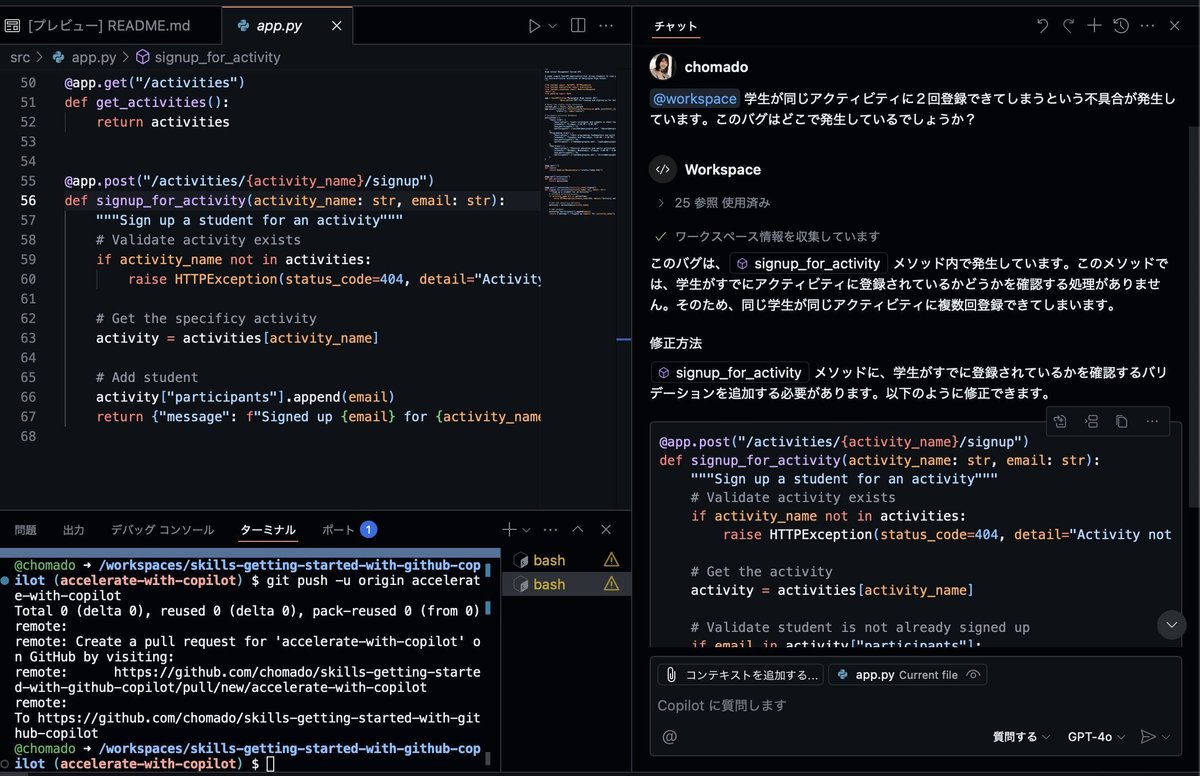Open chat panel more actions ellipsis
Image resolution: width=1200 pixels, height=776 pixels.
coord(1147,26)
